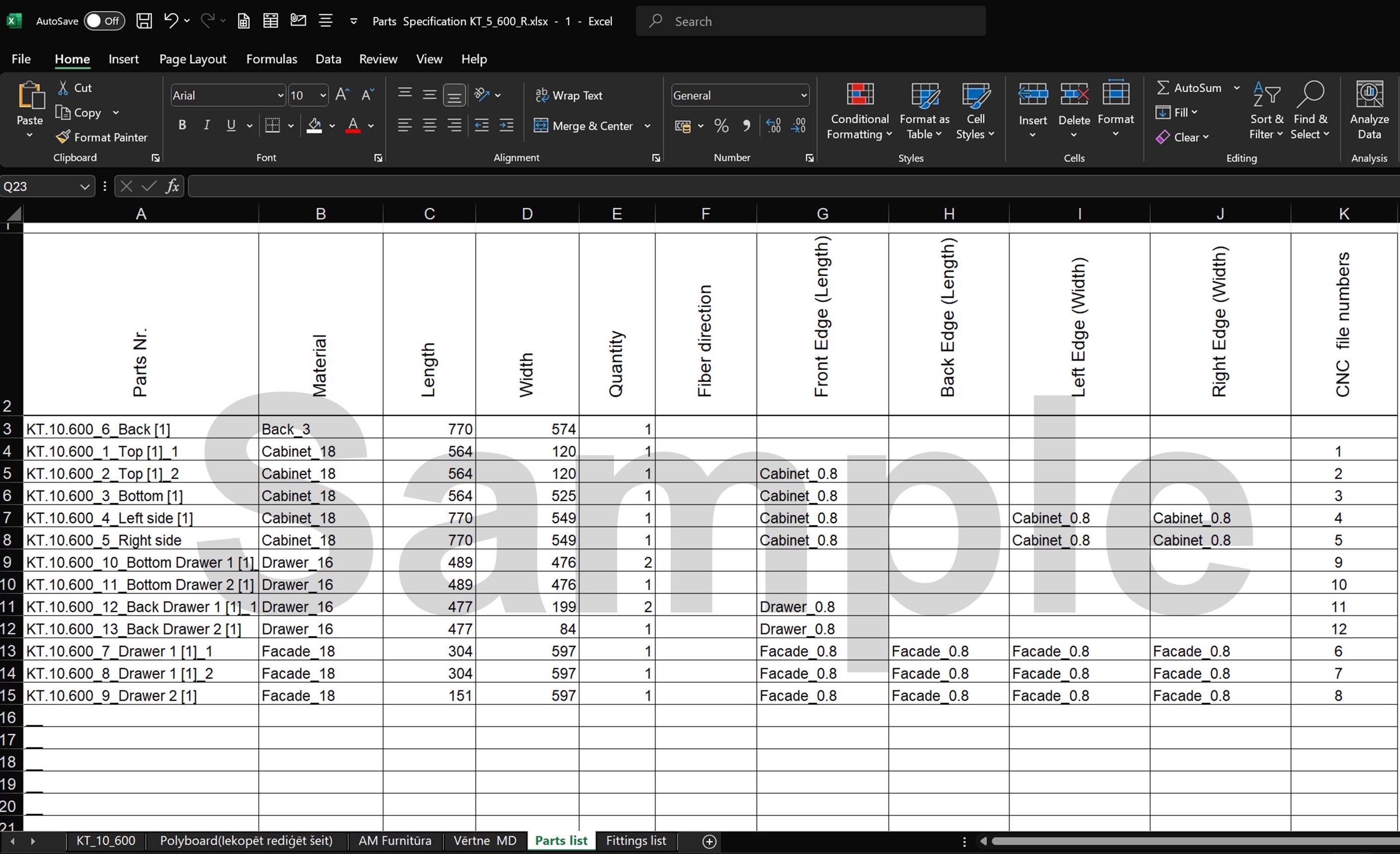Click the Fill button

pos(1176,112)
